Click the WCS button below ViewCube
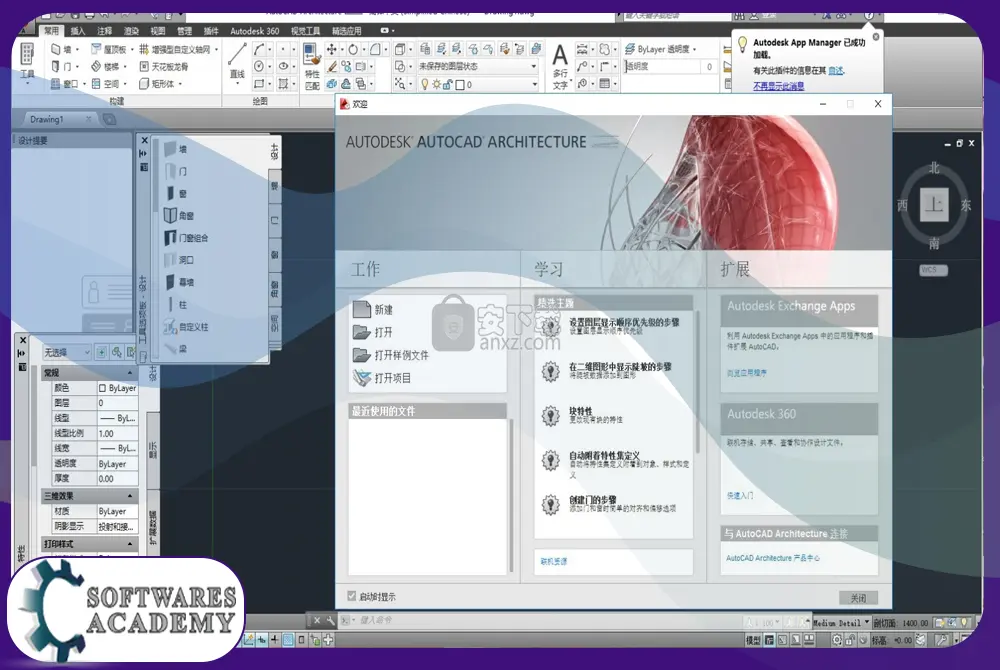Image resolution: width=1000 pixels, height=670 pixels. pyautogui.click(x=933, y=270)
